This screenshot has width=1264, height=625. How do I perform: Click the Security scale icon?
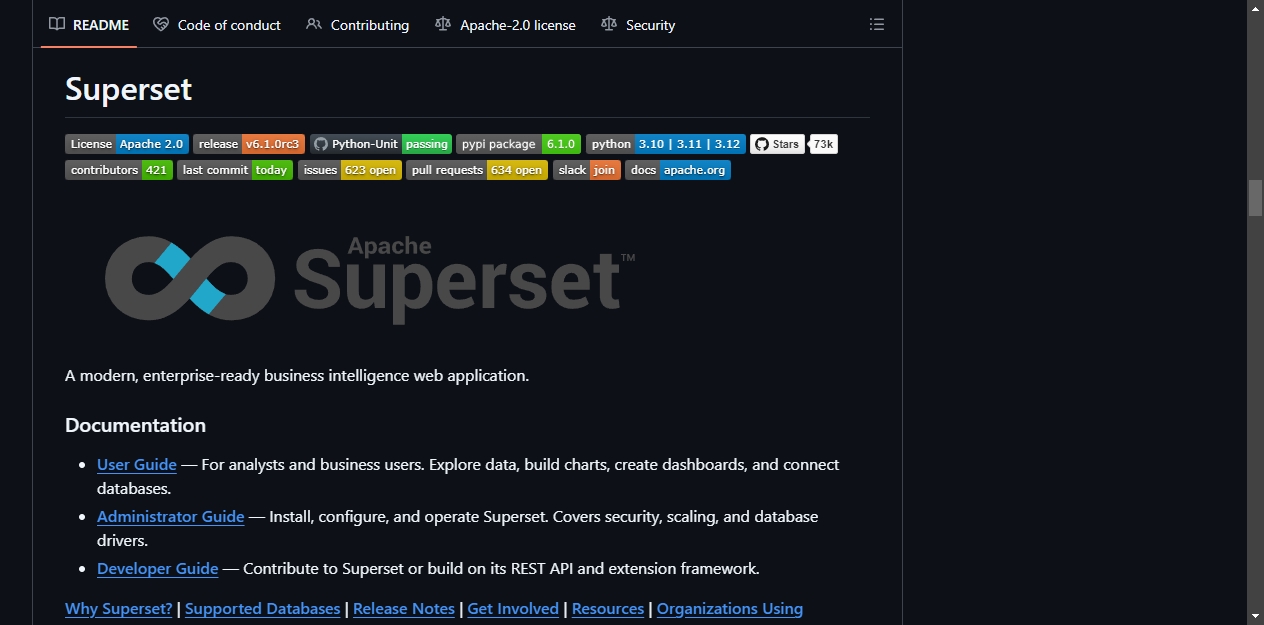click(609, 25)
